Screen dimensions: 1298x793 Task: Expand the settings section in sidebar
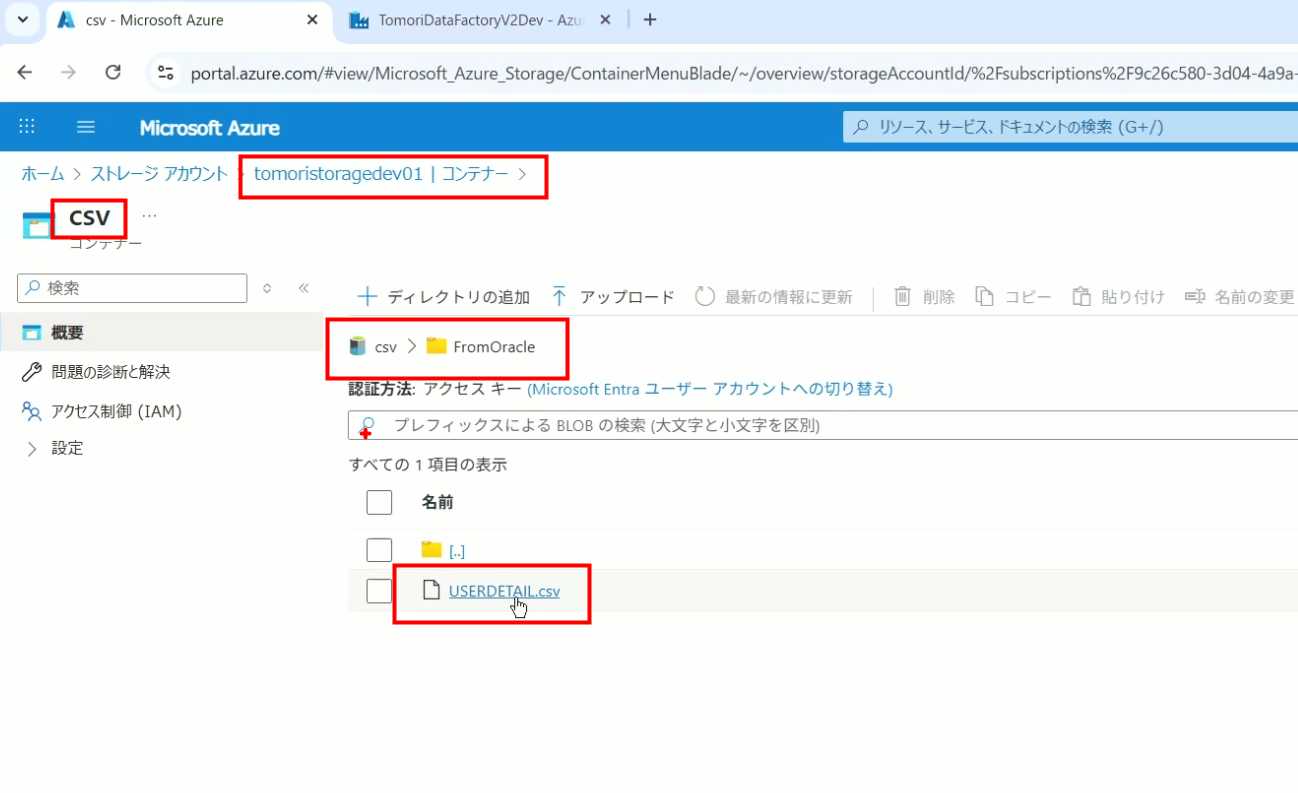point(31,449)
